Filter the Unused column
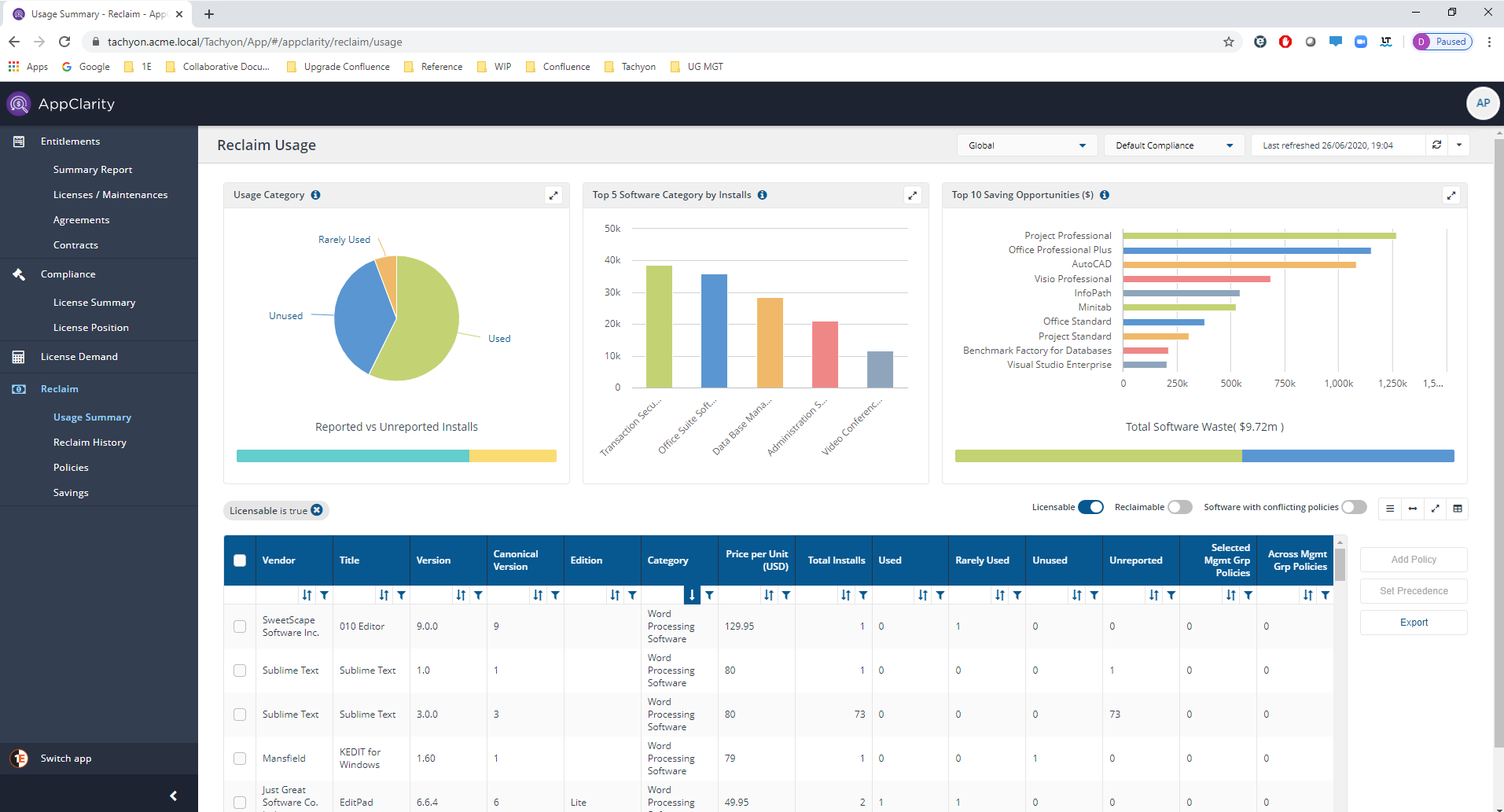 pyautogui.click(x=1095, y=595)
